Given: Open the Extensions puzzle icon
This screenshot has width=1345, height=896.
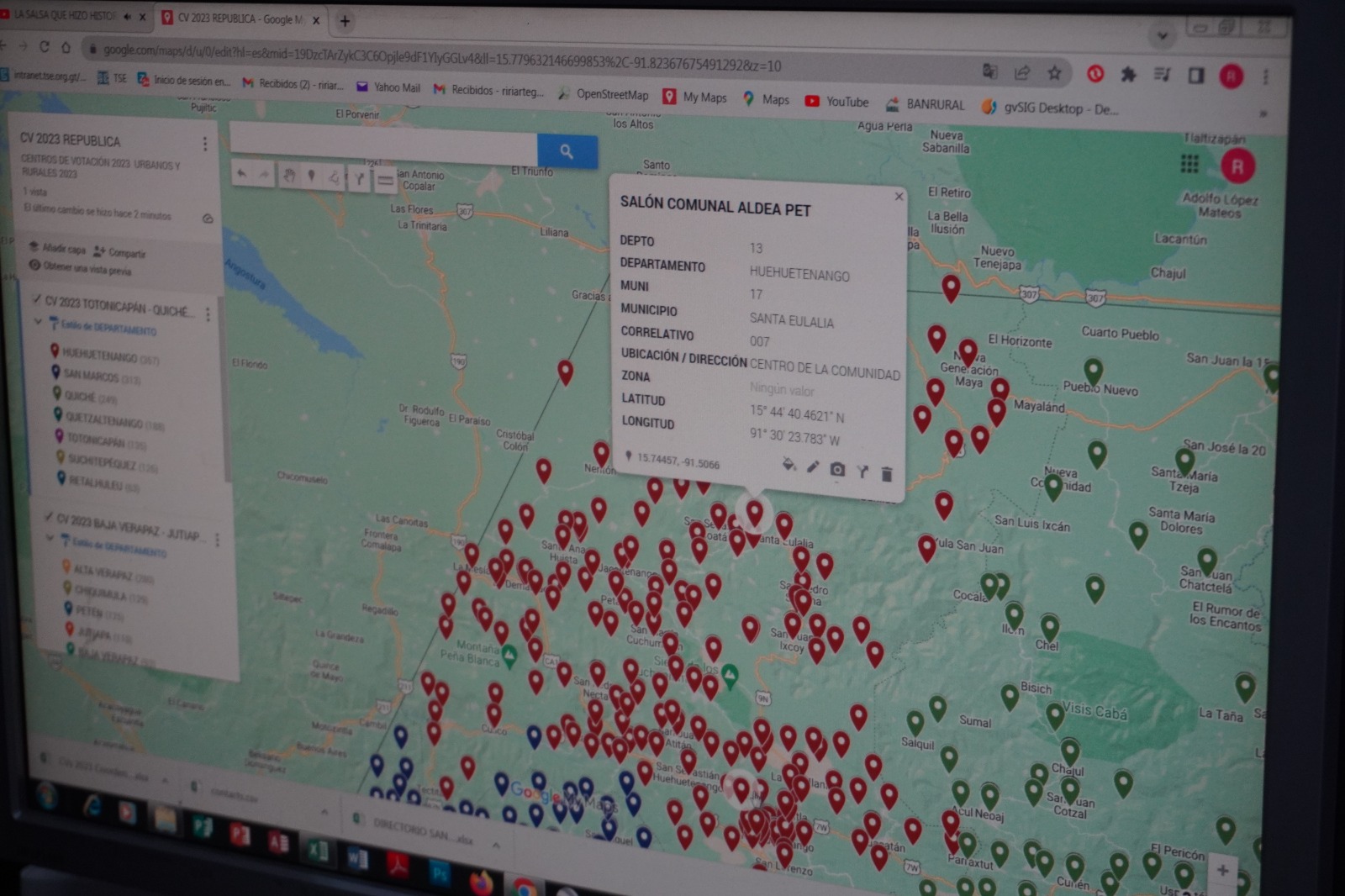Looking at the screenshot, I should point(1128,75).
